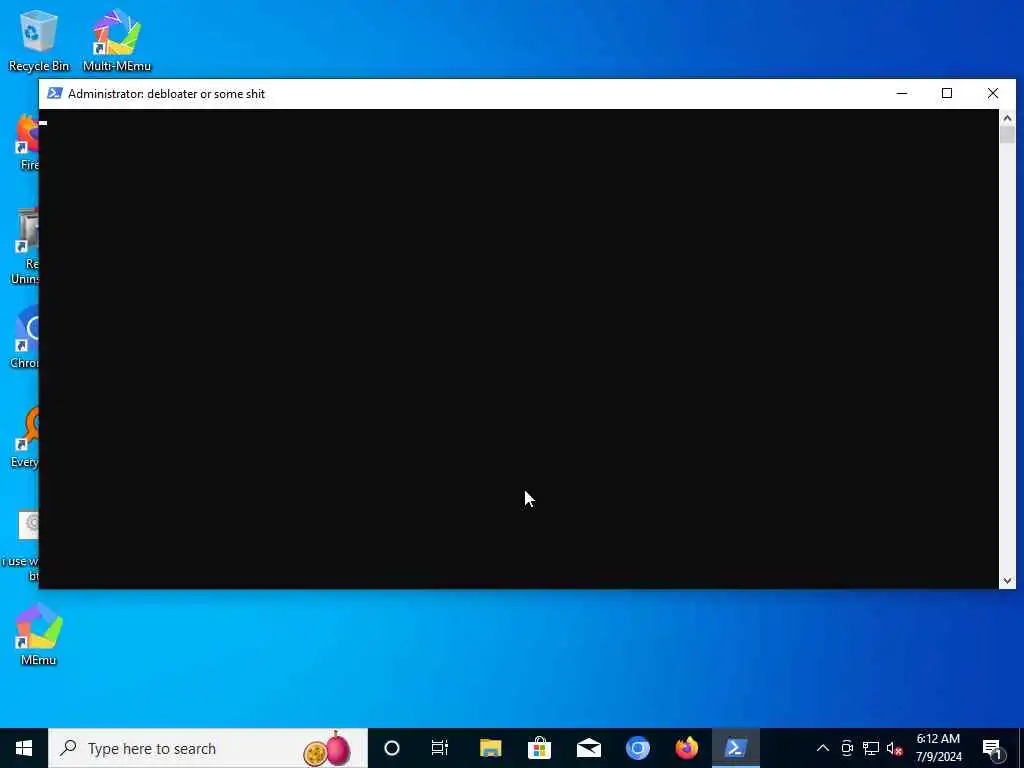Open Microsoft Store from the taskbar

click(x=539, y=748)
